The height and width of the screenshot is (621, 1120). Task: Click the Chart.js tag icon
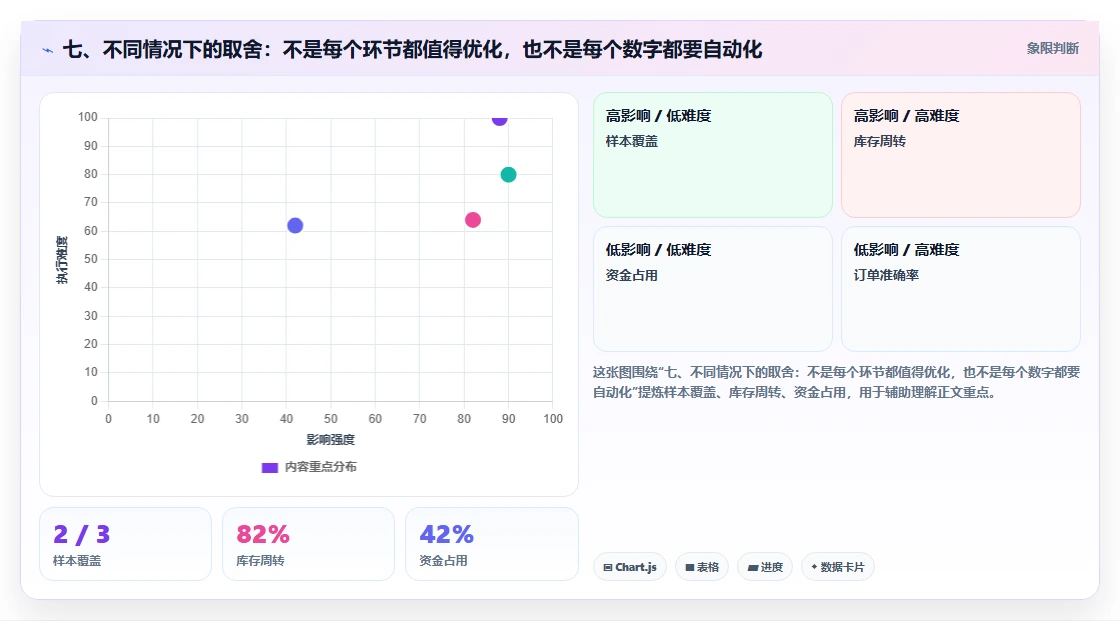[608, 567]
